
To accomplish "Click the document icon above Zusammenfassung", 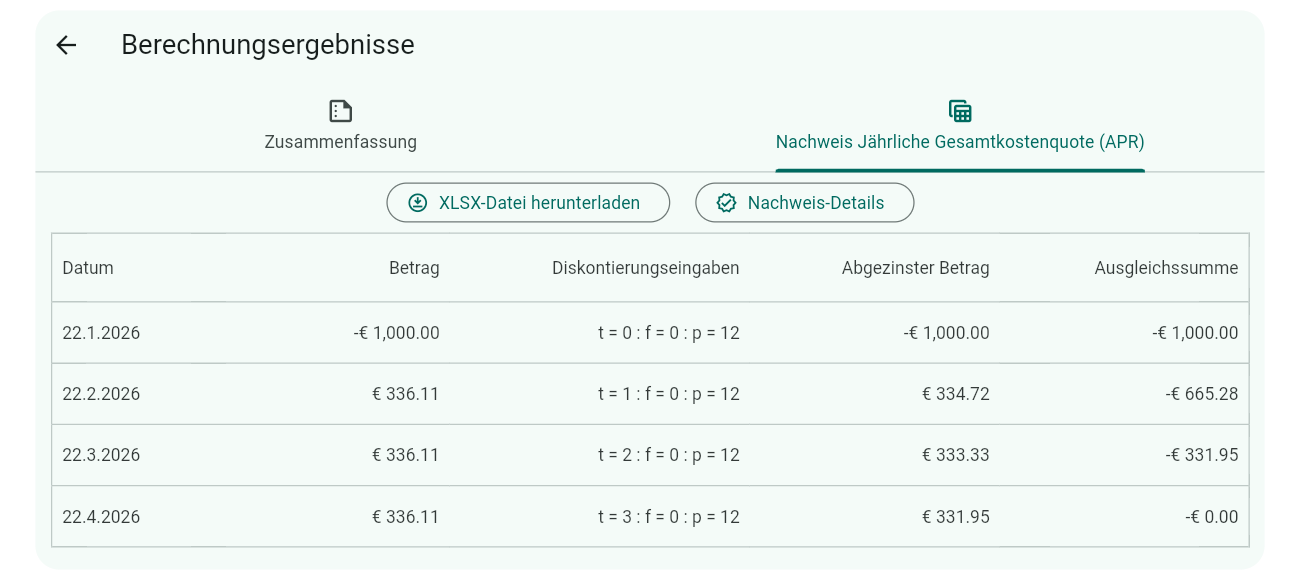I will coord(340,110).
